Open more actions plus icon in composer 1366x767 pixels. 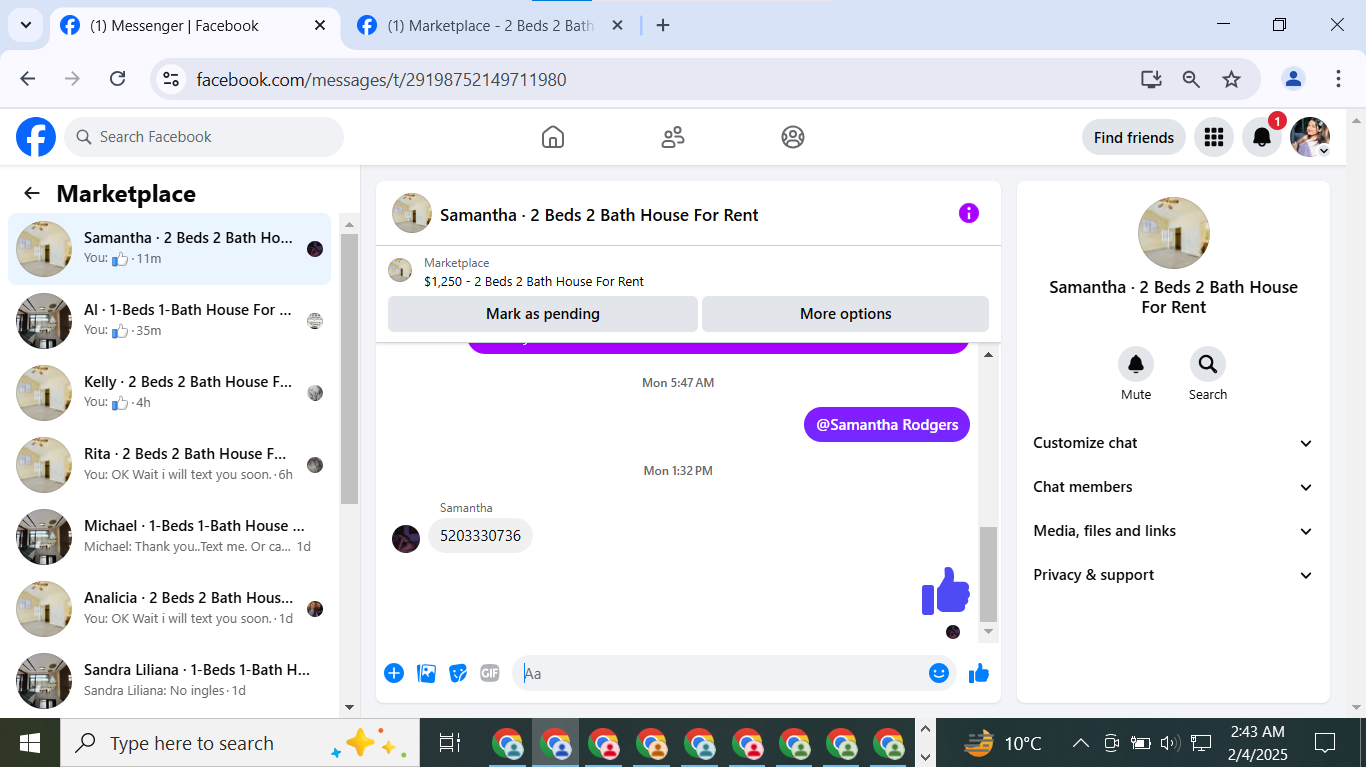[394, 673]
